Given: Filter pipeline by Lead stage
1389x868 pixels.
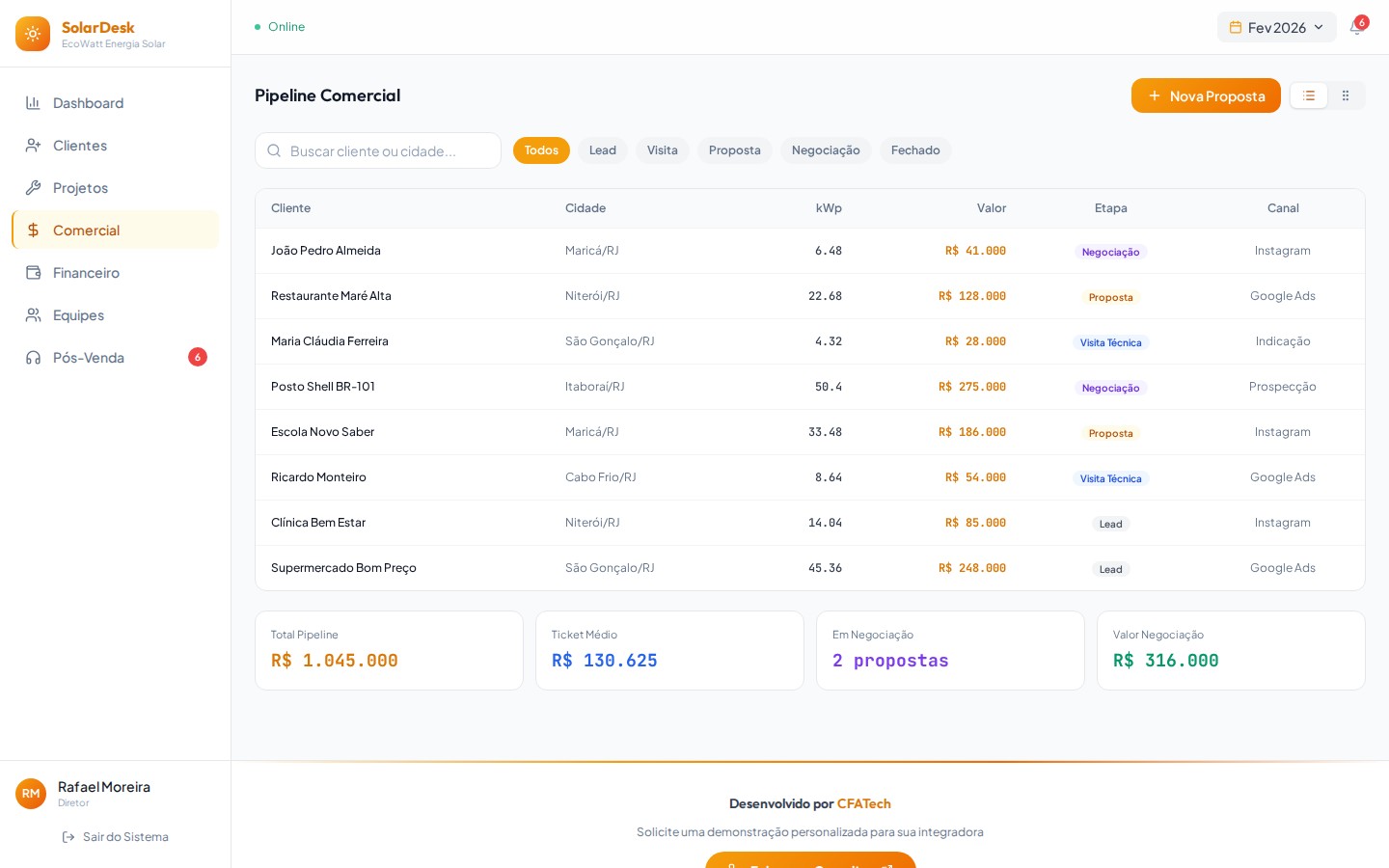Looking at the screenshot, I should [x=602, y=150].
